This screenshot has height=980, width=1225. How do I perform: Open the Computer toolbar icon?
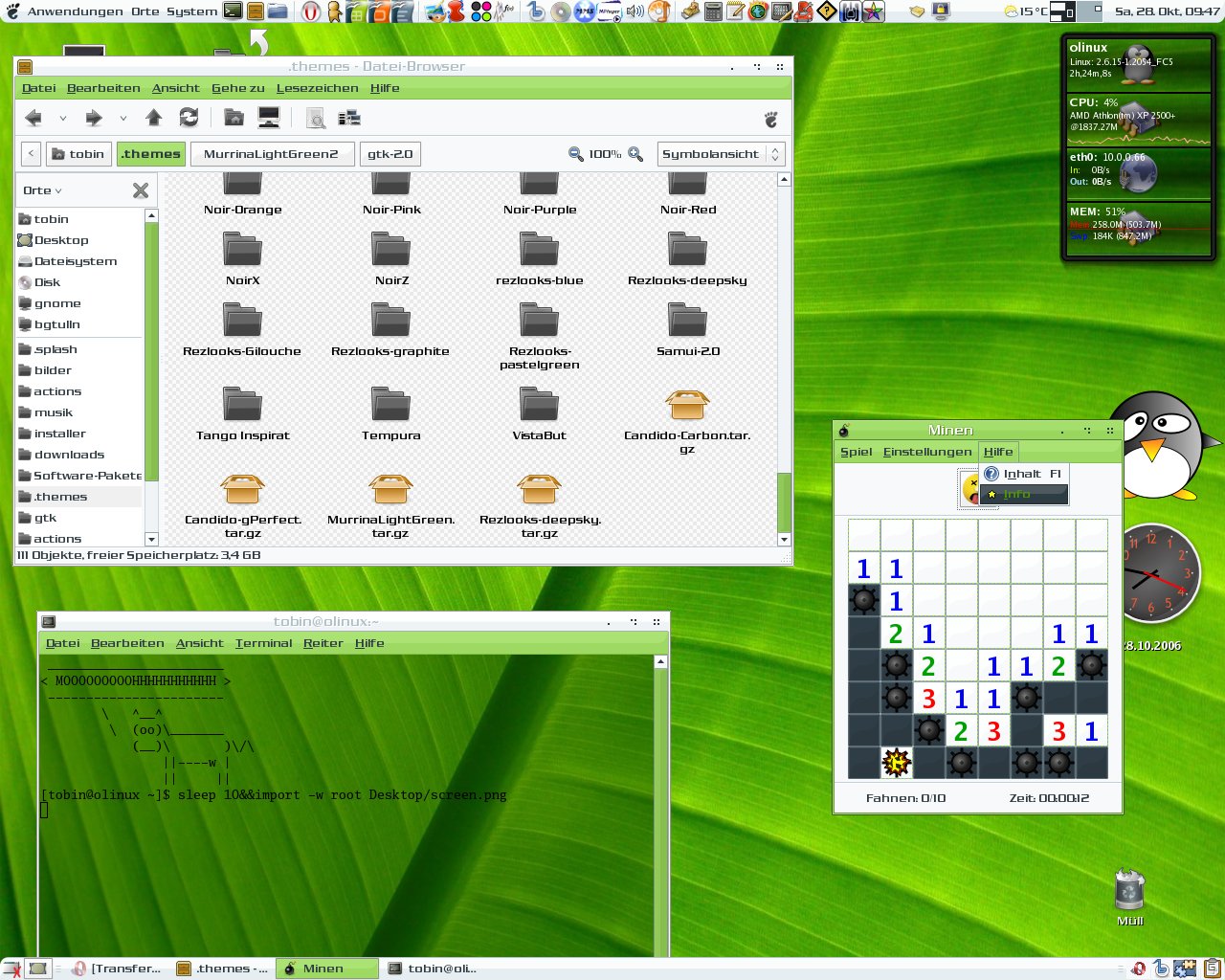(x=269, y=118)
